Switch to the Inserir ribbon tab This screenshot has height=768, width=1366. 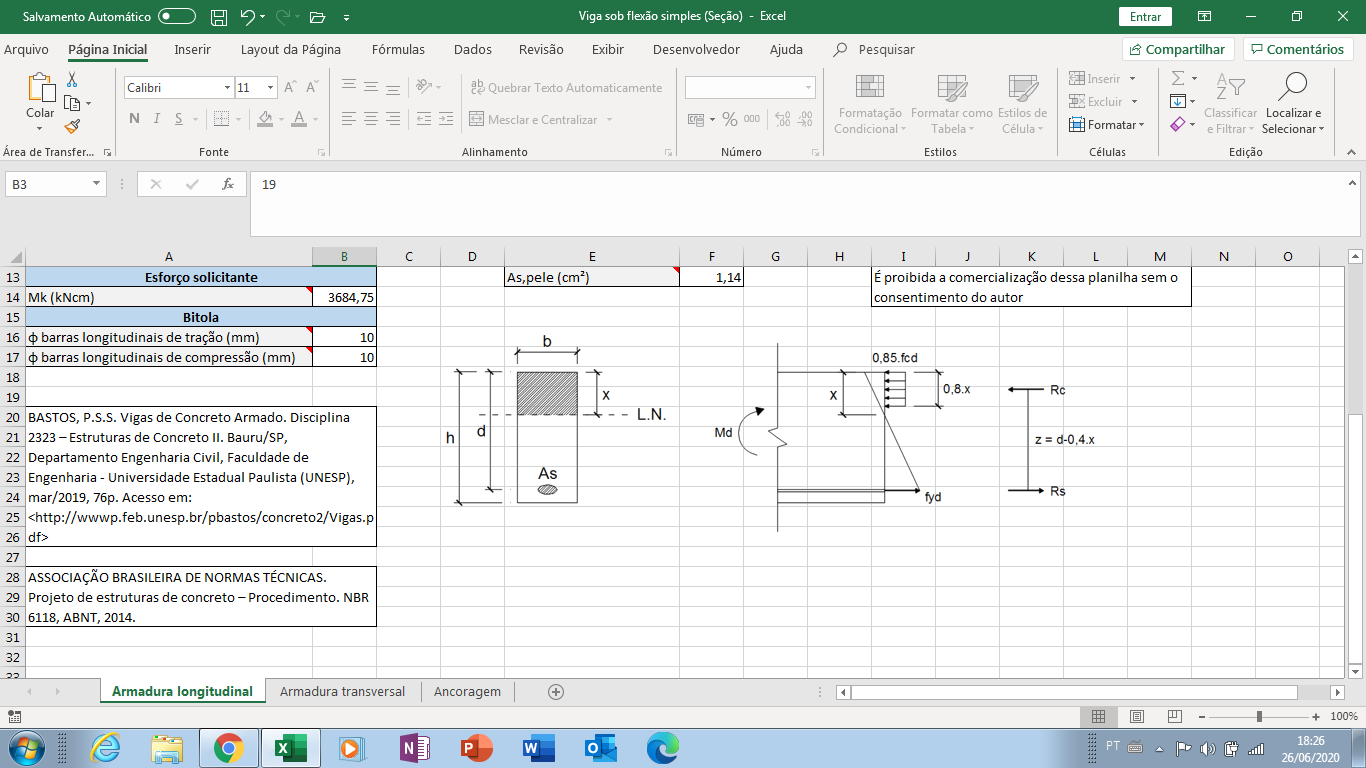192,49
